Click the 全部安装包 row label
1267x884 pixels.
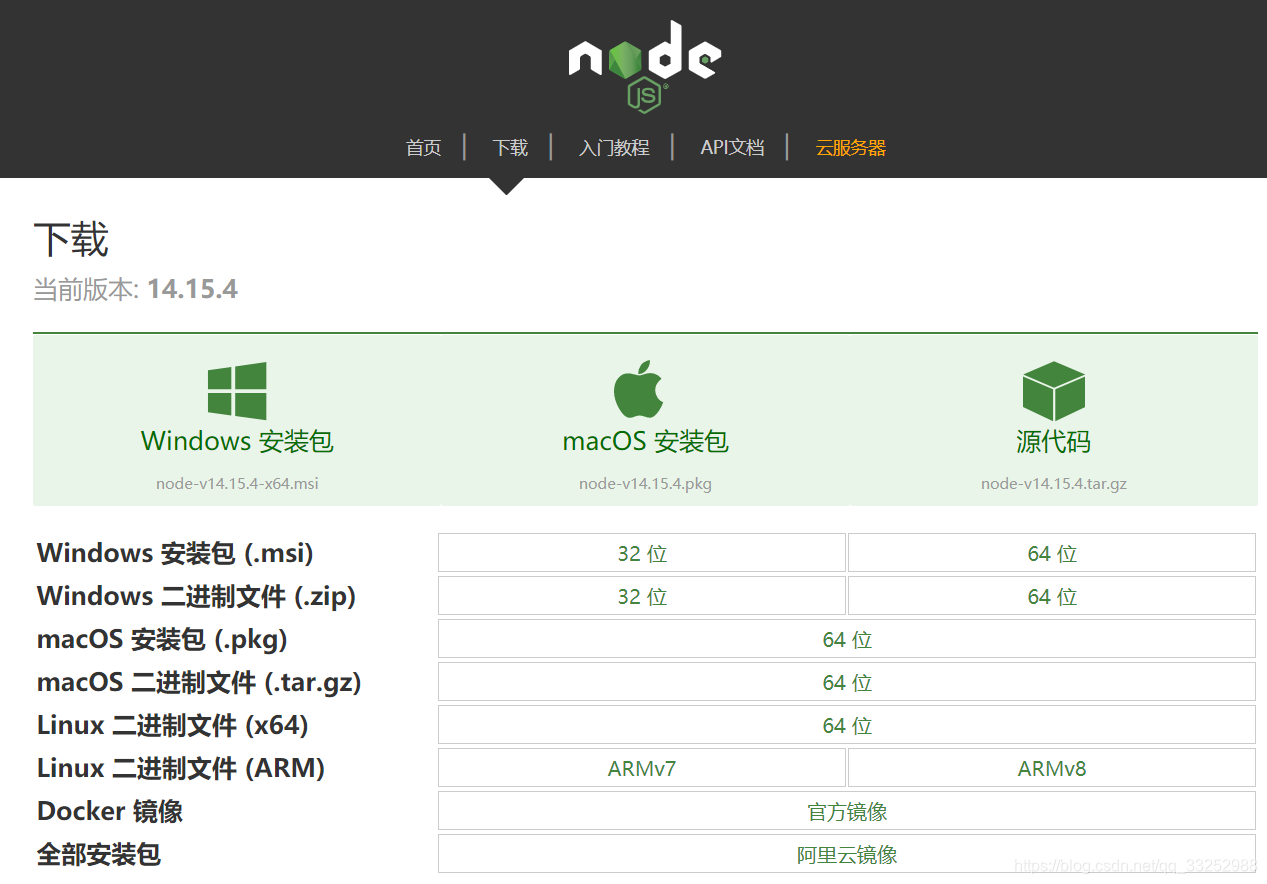98,854
